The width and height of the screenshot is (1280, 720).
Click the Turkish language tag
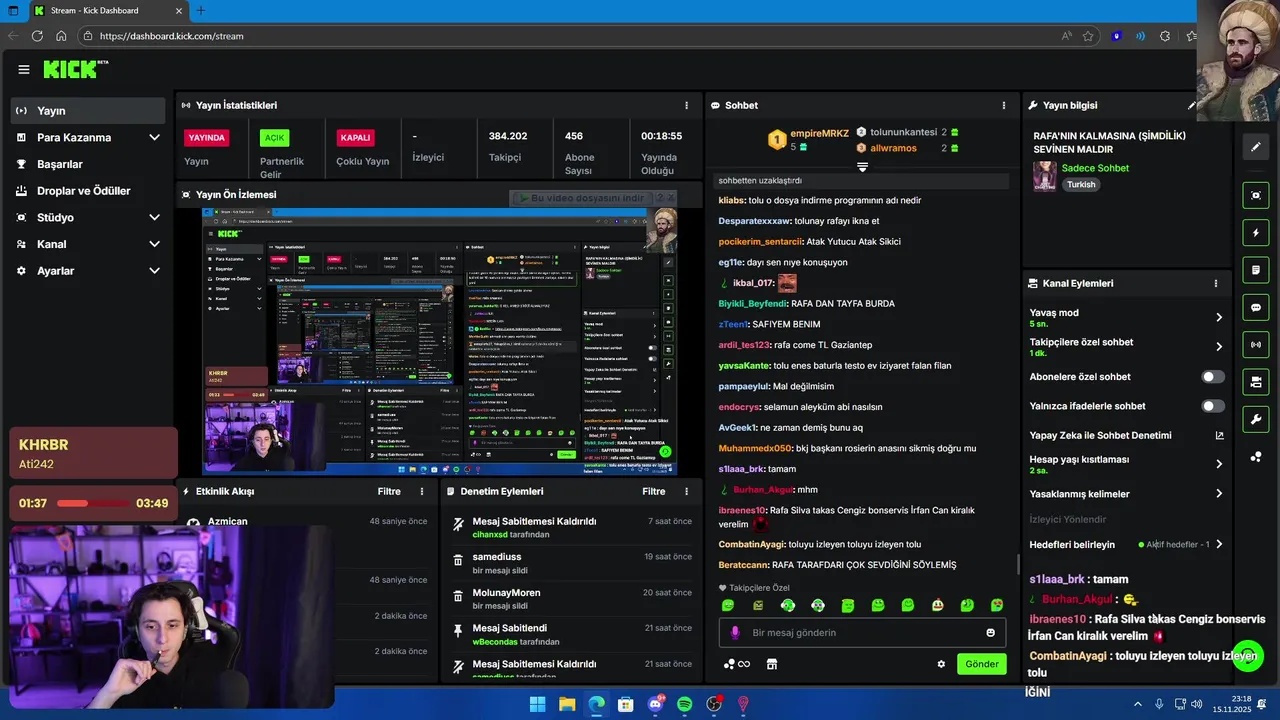[x=1081, y=185]
